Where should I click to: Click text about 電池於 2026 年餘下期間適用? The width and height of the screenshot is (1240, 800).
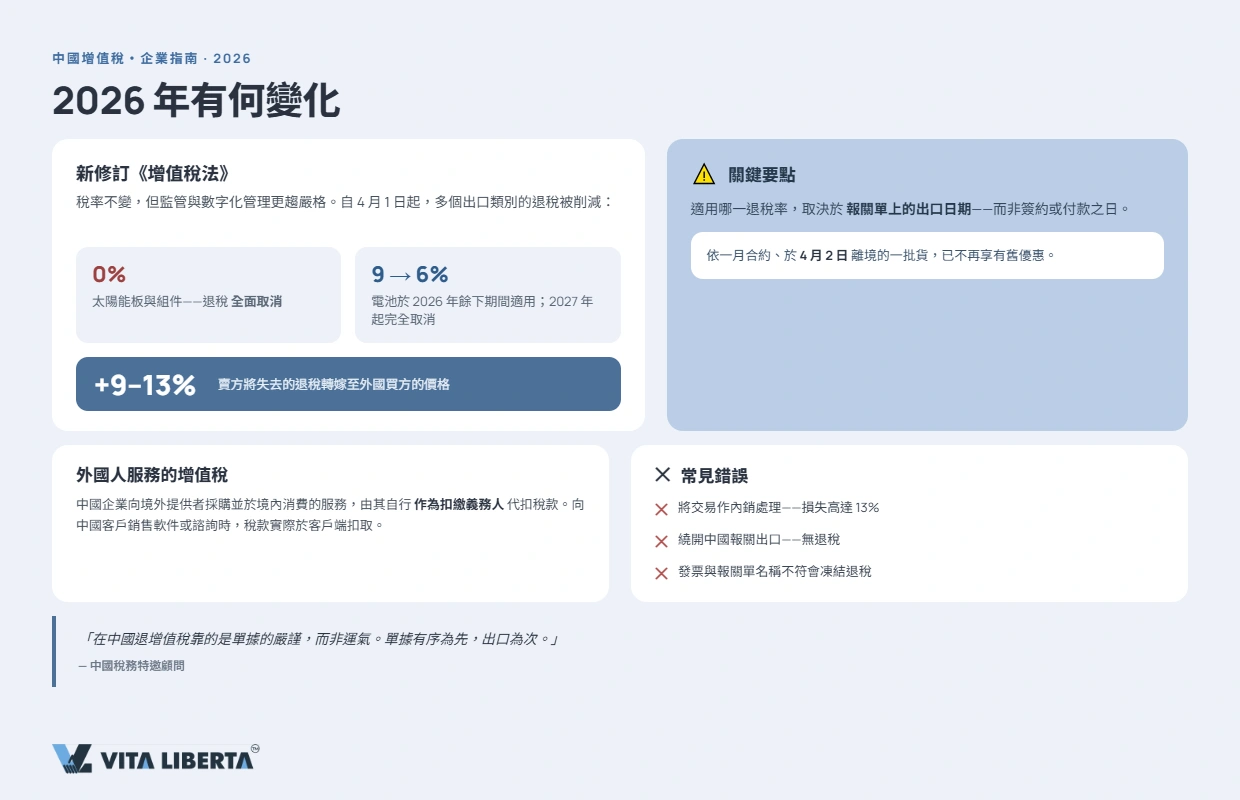[x=482, y=310]
